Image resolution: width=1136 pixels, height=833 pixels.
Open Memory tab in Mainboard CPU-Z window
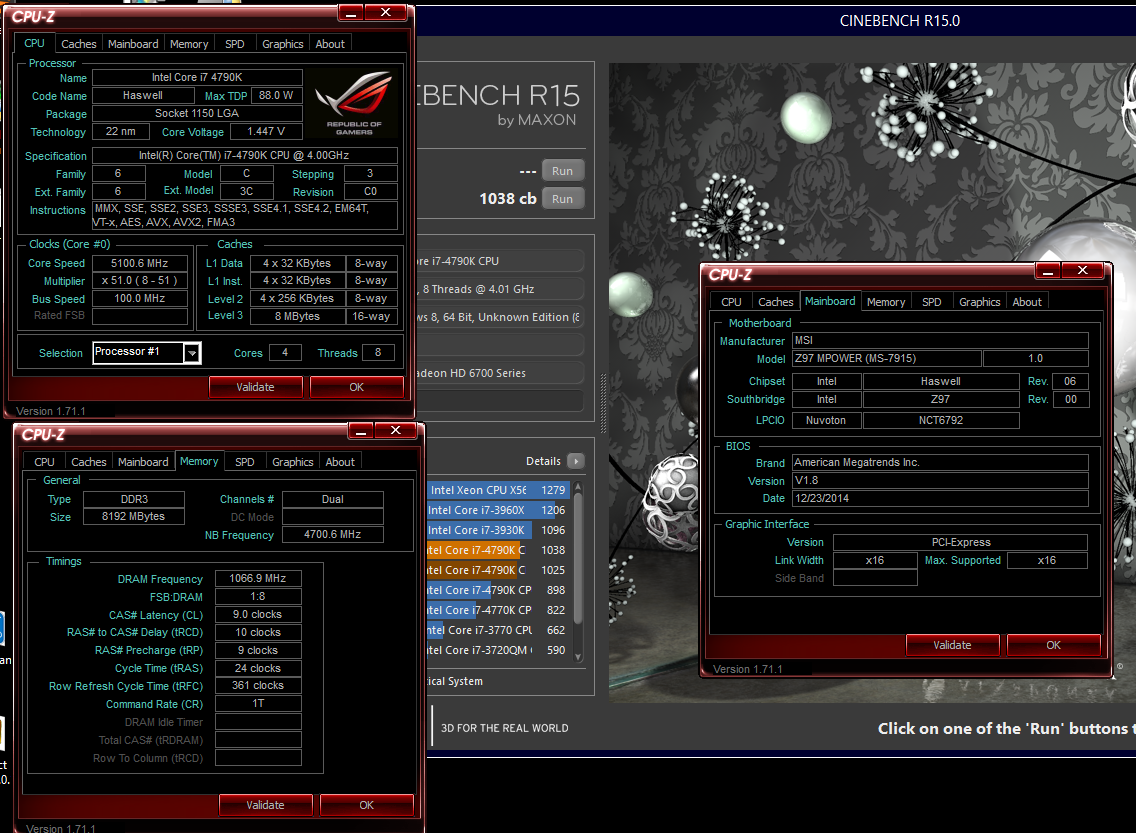(x=886, y=302)
